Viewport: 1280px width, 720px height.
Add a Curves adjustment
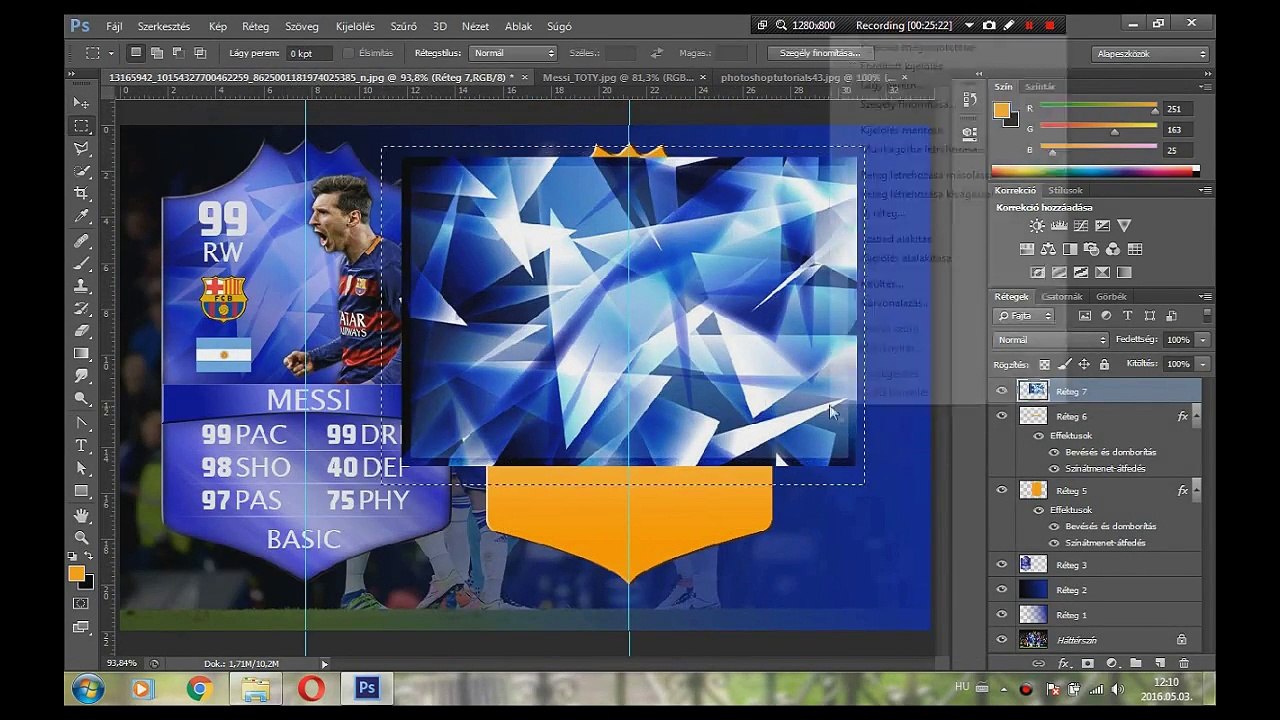point(1081,227)
